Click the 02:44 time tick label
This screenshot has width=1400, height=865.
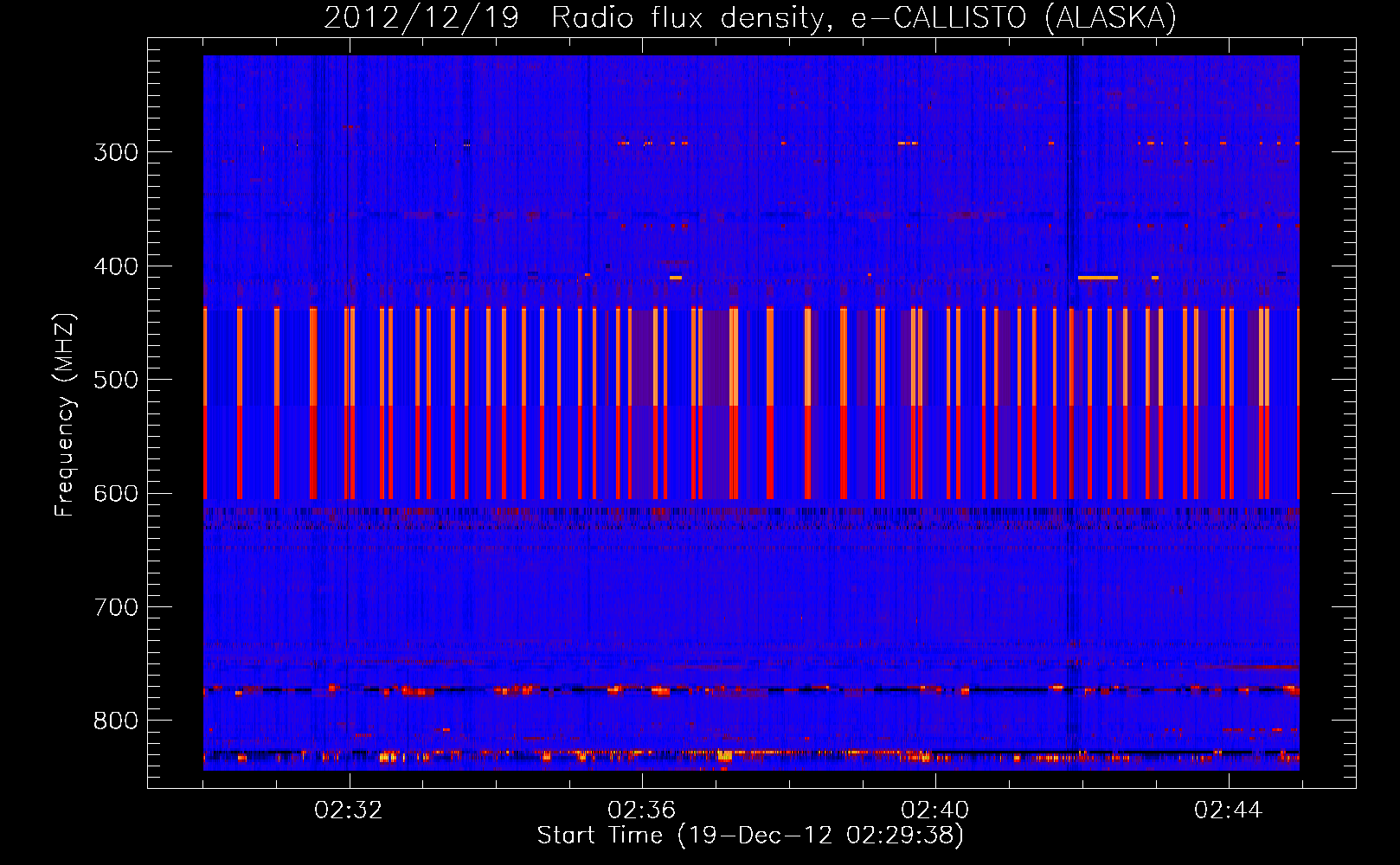(1229, 811)
